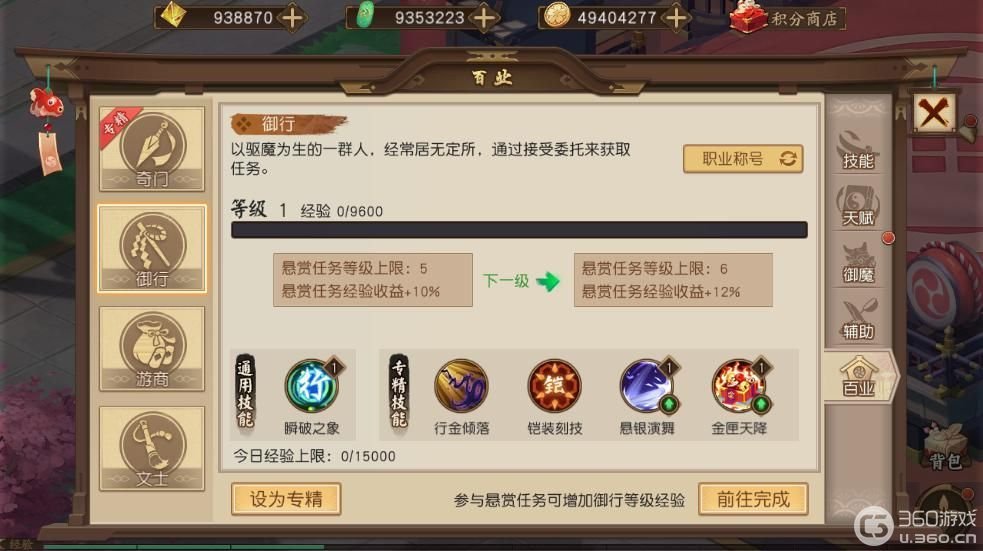
Task: Select the 奇门 profession icon
Action: [x=152, y=149]
